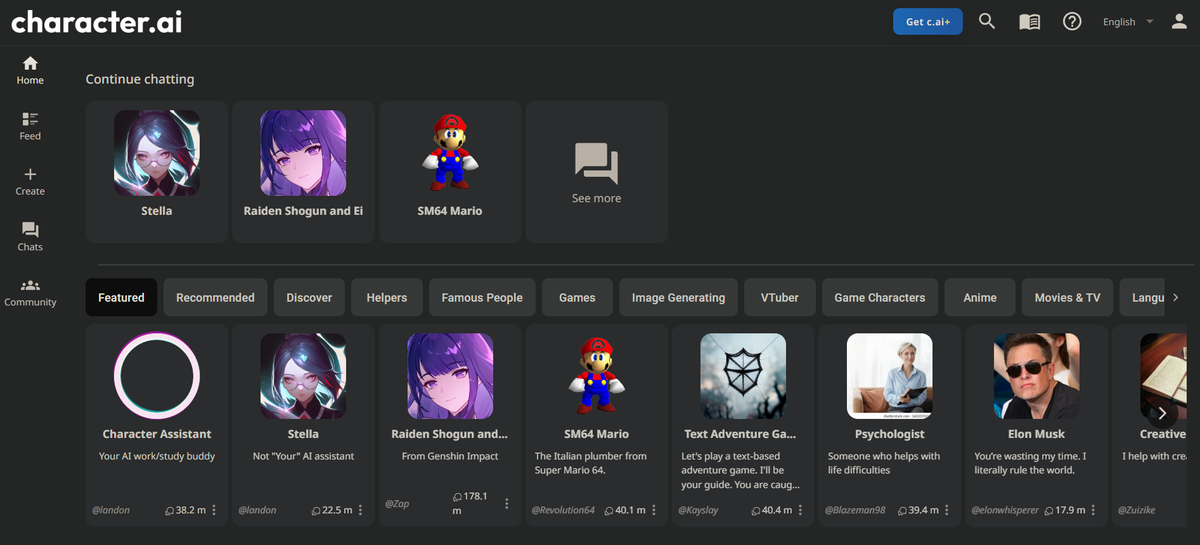Continue chatting with SM64 Mario

click(450, 171)
